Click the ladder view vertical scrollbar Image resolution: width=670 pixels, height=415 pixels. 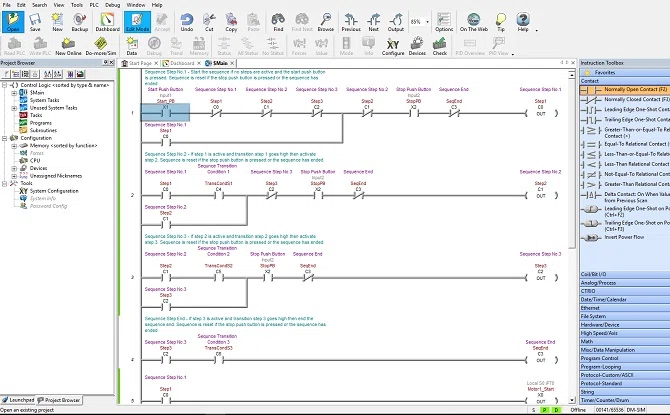[x=572, y=237]
